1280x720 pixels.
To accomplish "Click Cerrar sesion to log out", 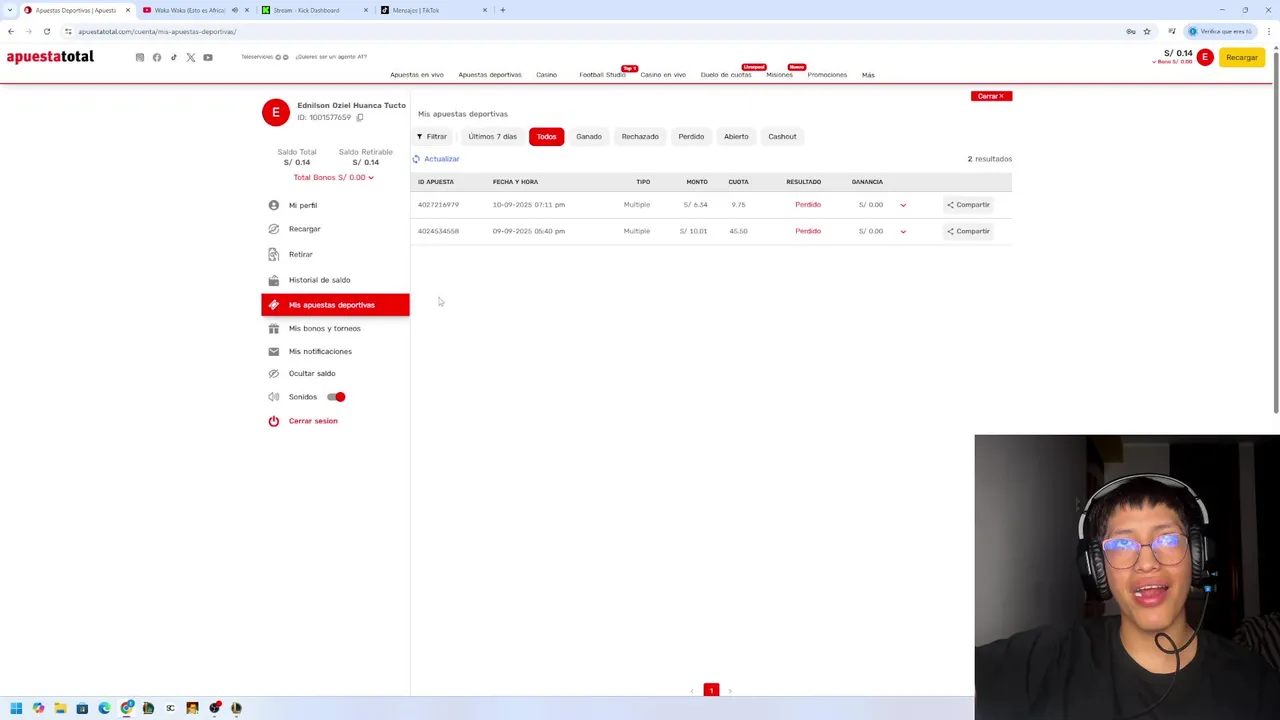I will 313,421.
